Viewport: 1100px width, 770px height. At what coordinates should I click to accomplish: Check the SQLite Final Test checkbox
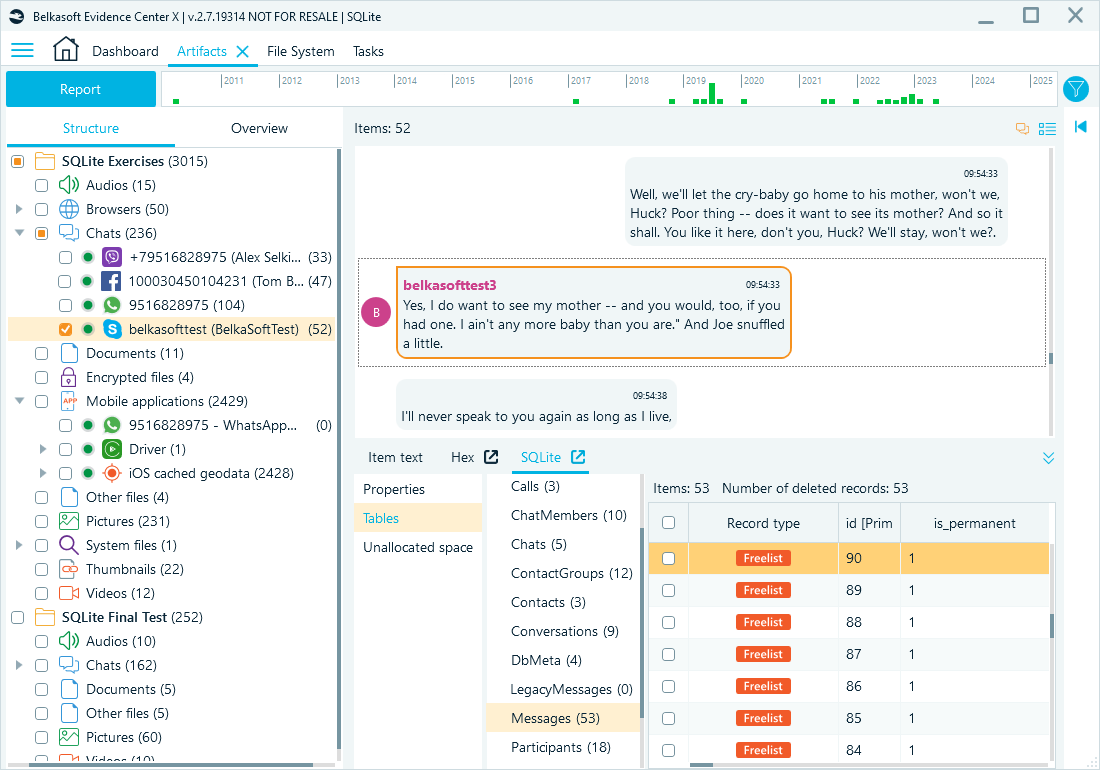(18, 617)
